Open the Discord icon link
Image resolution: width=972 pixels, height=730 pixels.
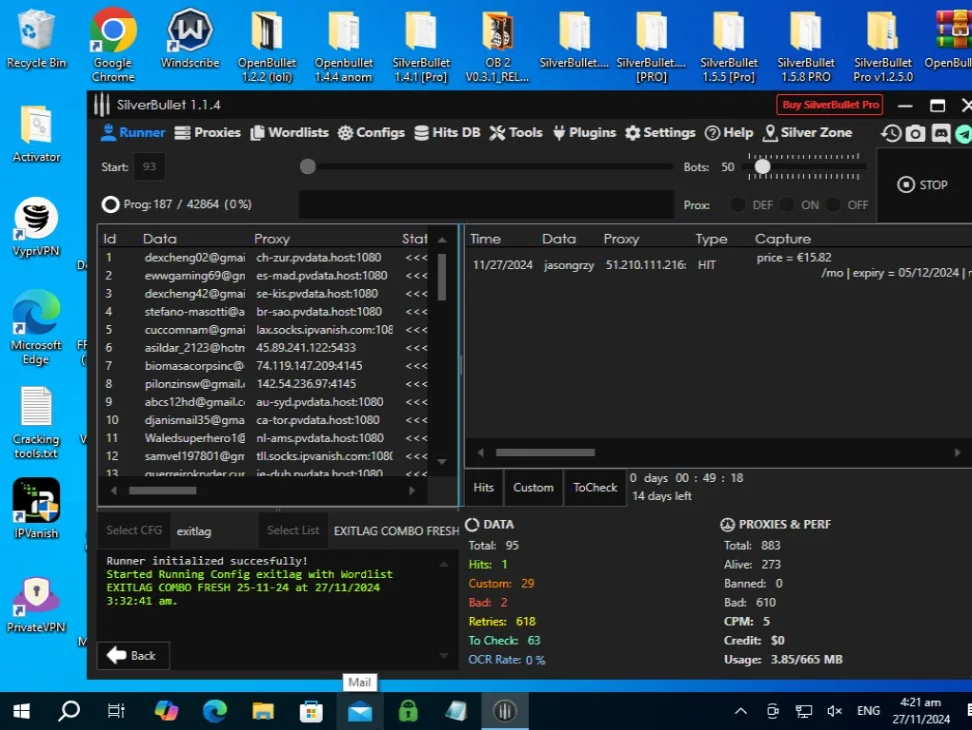click(x=940, y=133)
